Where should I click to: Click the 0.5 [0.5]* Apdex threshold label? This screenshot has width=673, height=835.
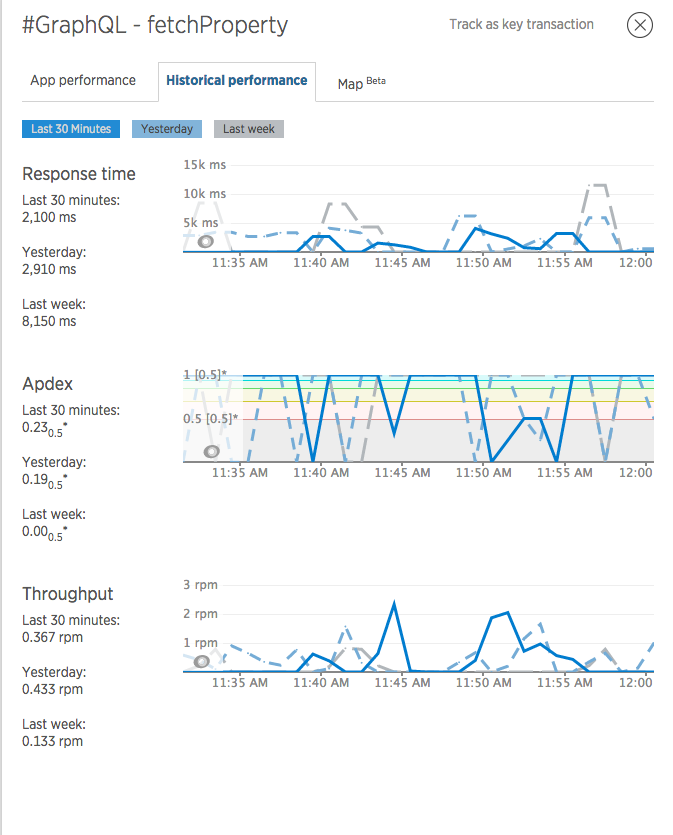[x=210, y=419]
